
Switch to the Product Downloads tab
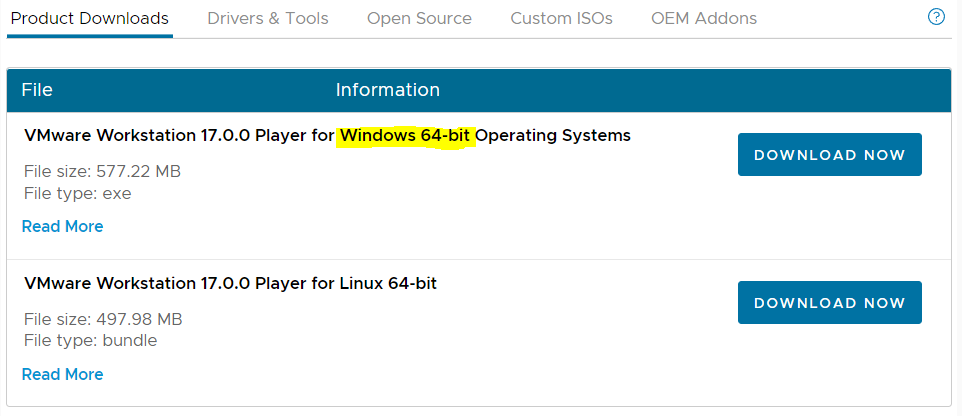[x=90, y=18]
